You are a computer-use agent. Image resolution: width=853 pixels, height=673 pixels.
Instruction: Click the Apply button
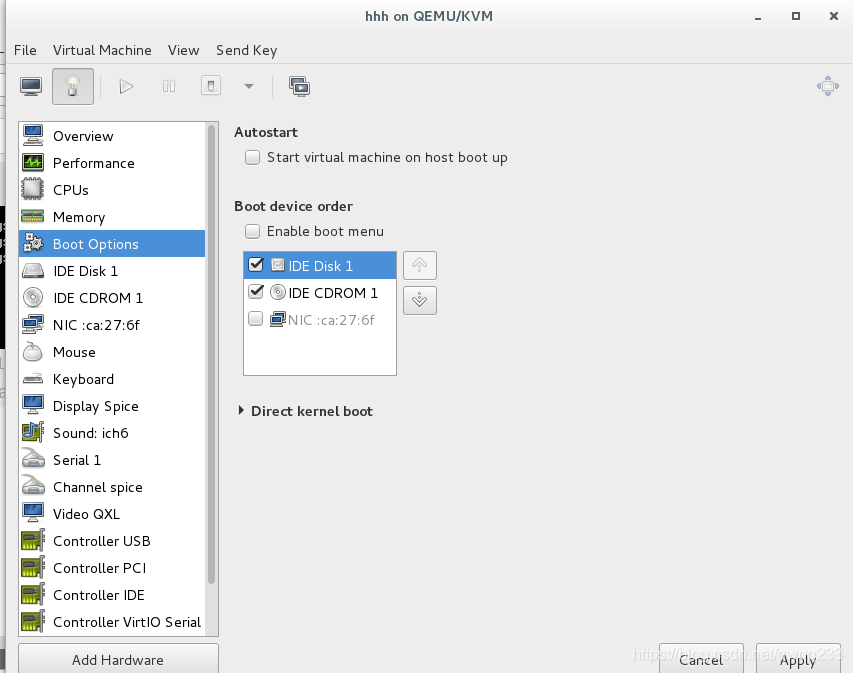[798, 659]
